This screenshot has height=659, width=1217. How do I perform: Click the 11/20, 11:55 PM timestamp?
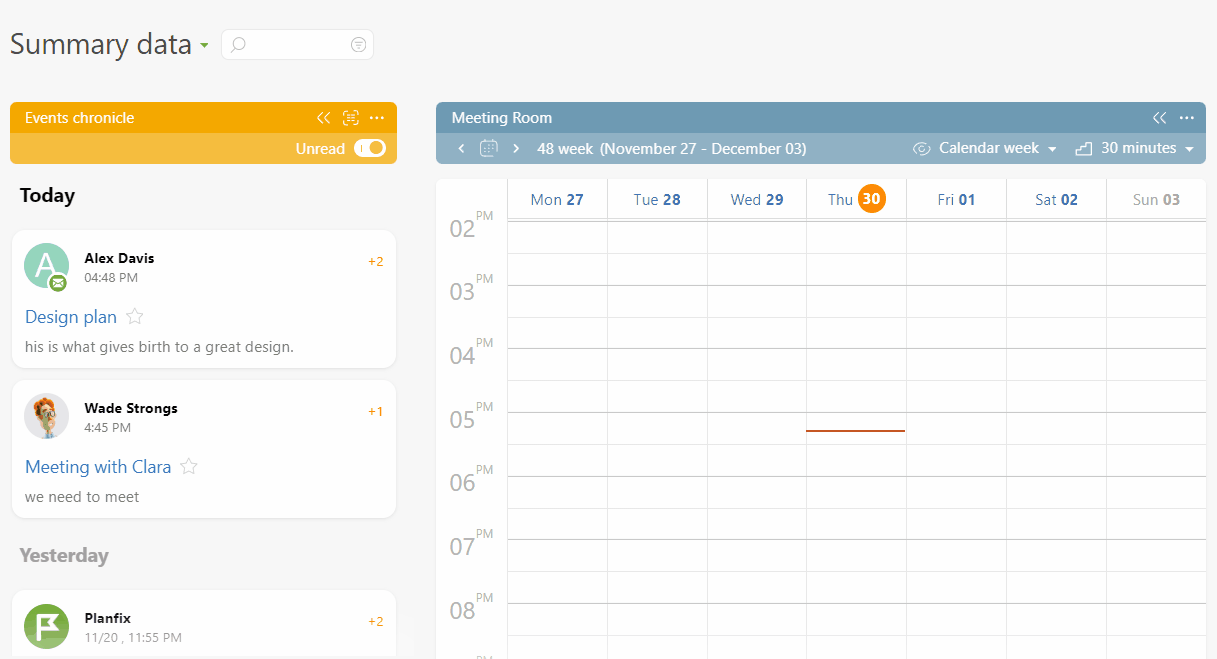tap(133, 638)
